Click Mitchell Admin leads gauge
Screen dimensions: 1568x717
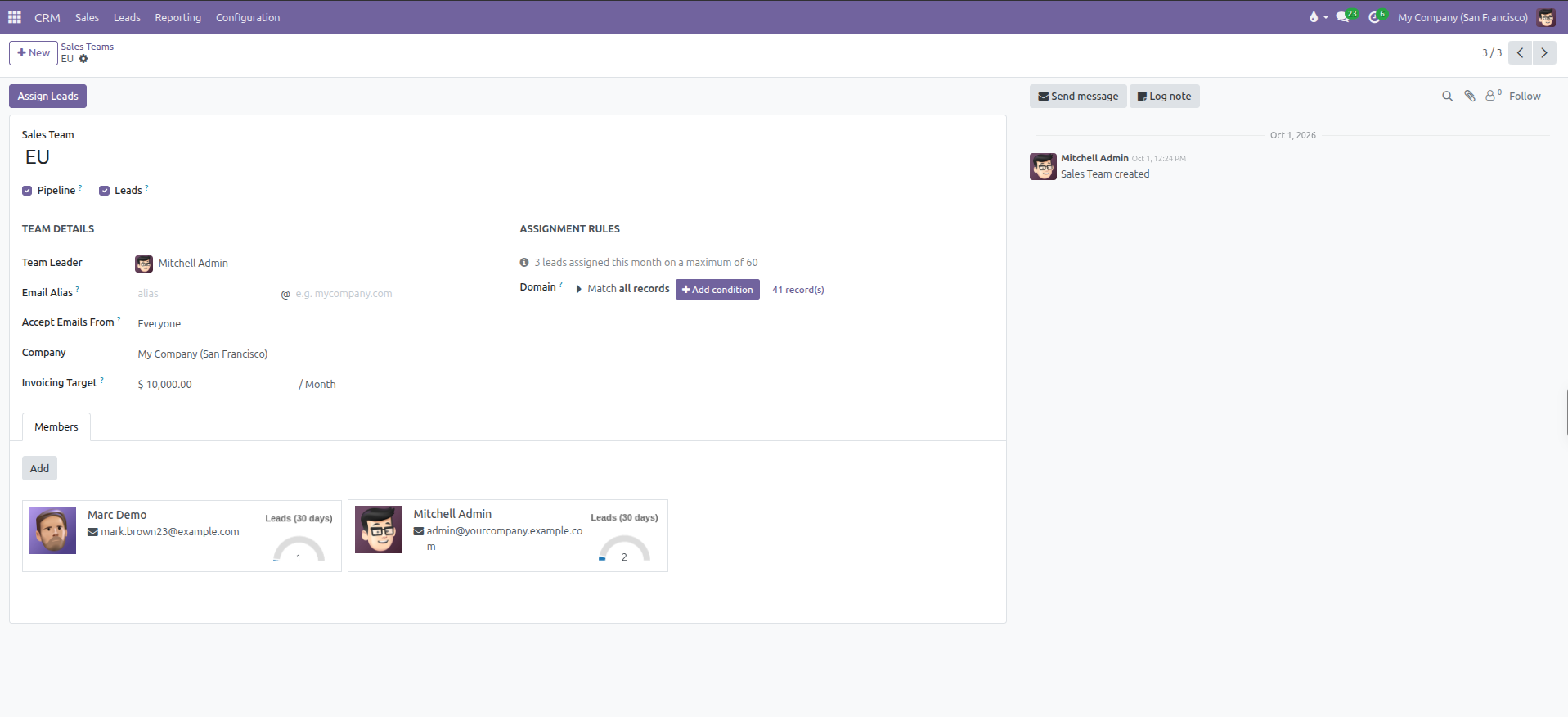[x=624, y=548]
